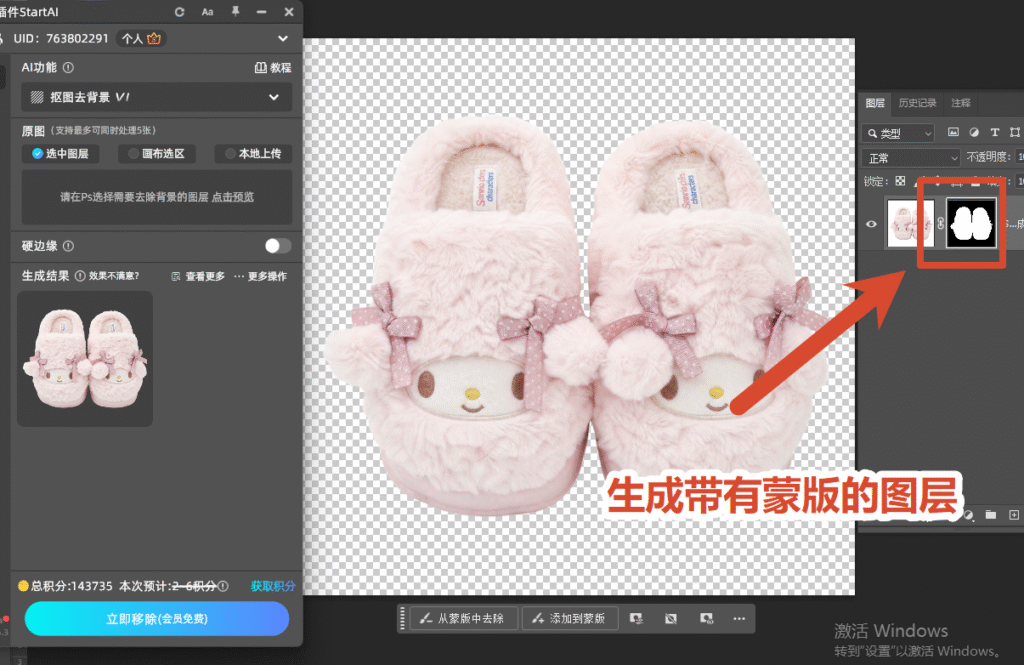Pin the StartAI plugin panel
The width and height of the screenshot is (1024, 665).
pyautogui.click(x=235, y=12)
